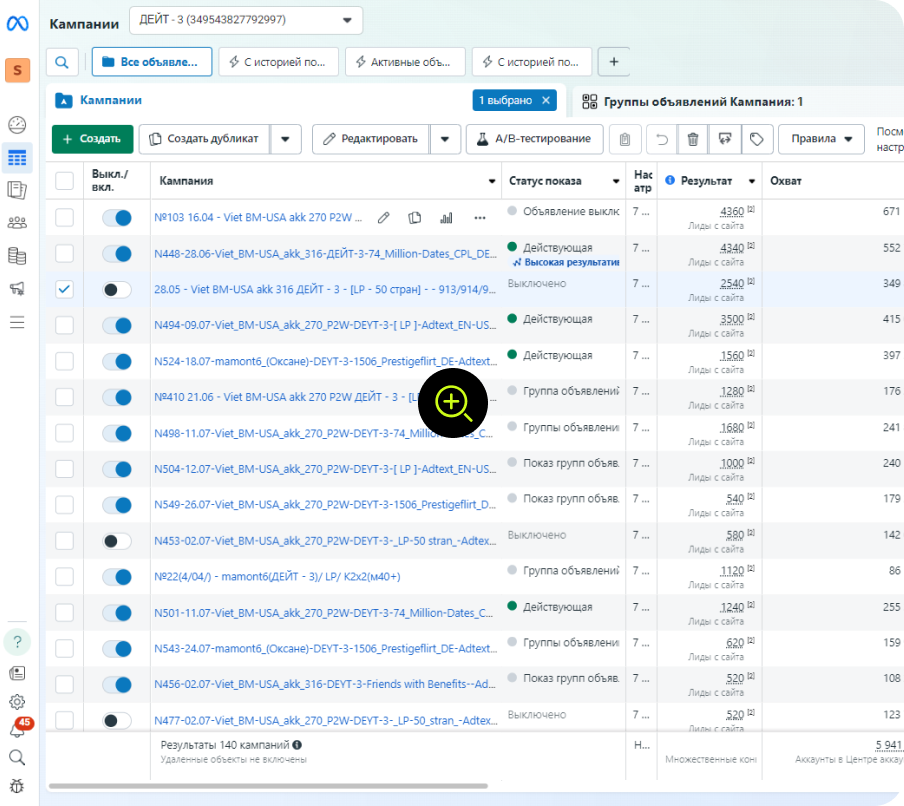Open the ads reporting pages icon
The height and width of the screenshot is (806, 904).
(17, 190)
